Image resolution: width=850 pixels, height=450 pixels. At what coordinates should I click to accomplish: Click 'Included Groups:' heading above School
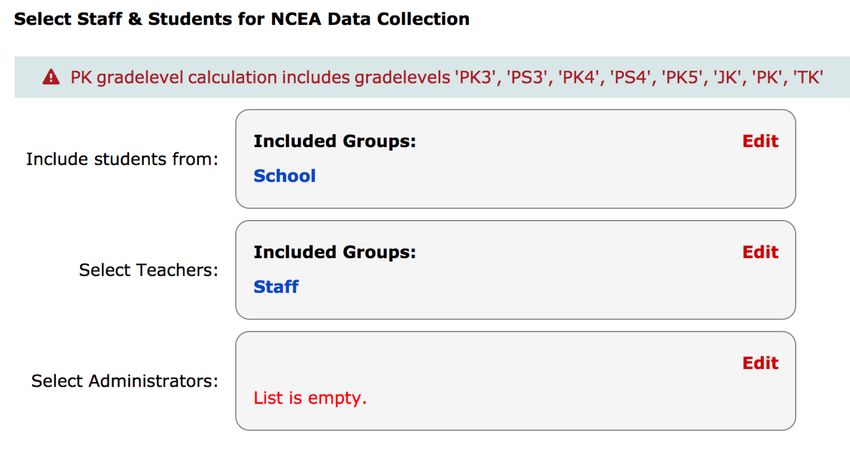[334, 141]
